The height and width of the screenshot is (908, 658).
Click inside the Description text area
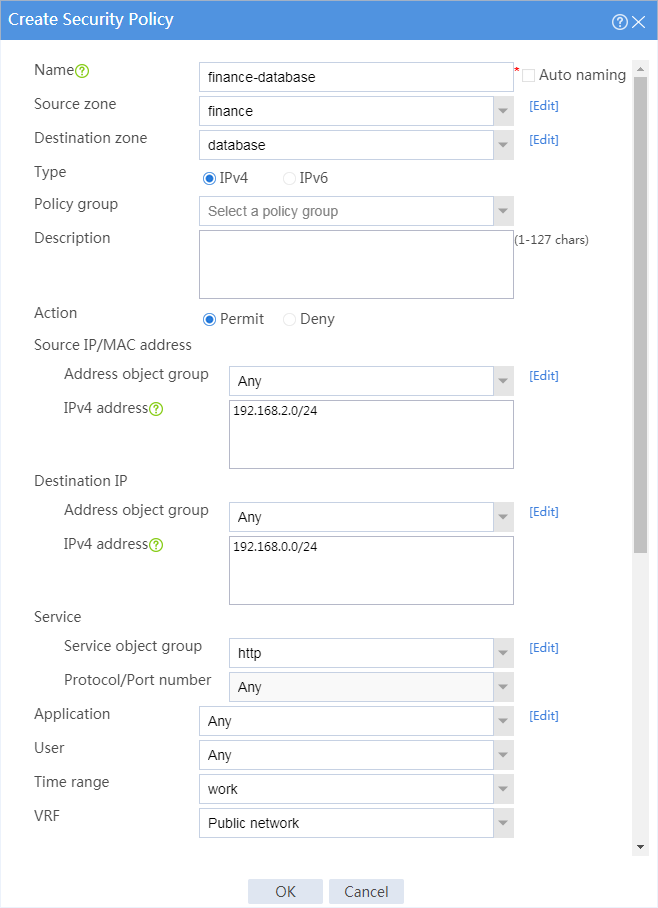coord(356,265)
